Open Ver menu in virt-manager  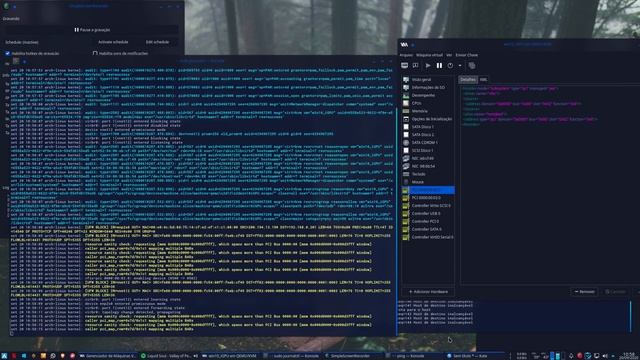pos(449,55)
